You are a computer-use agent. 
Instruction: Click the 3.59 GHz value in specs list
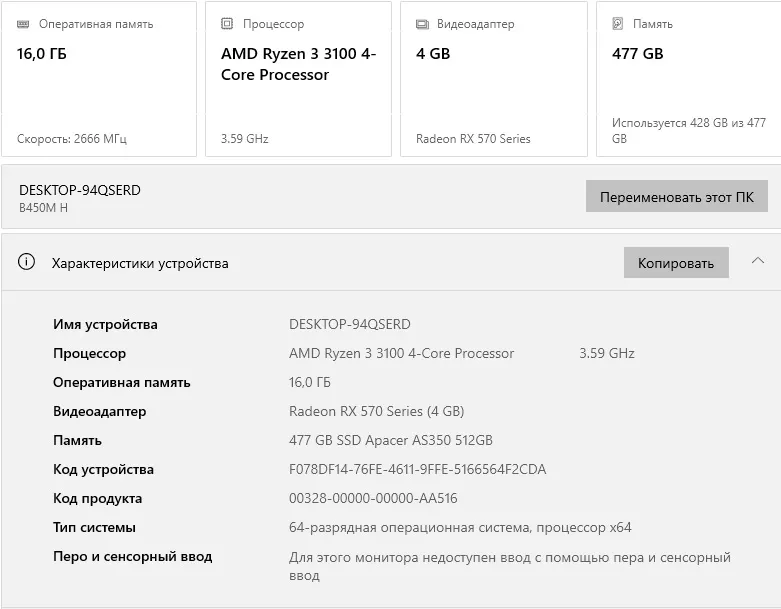[x=607, y=354]
